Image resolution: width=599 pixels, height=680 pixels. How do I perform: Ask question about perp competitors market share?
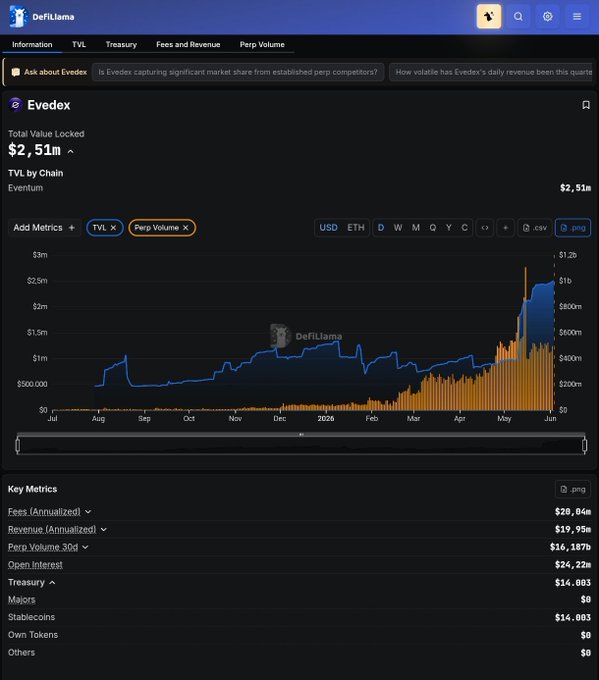[238, 72]
